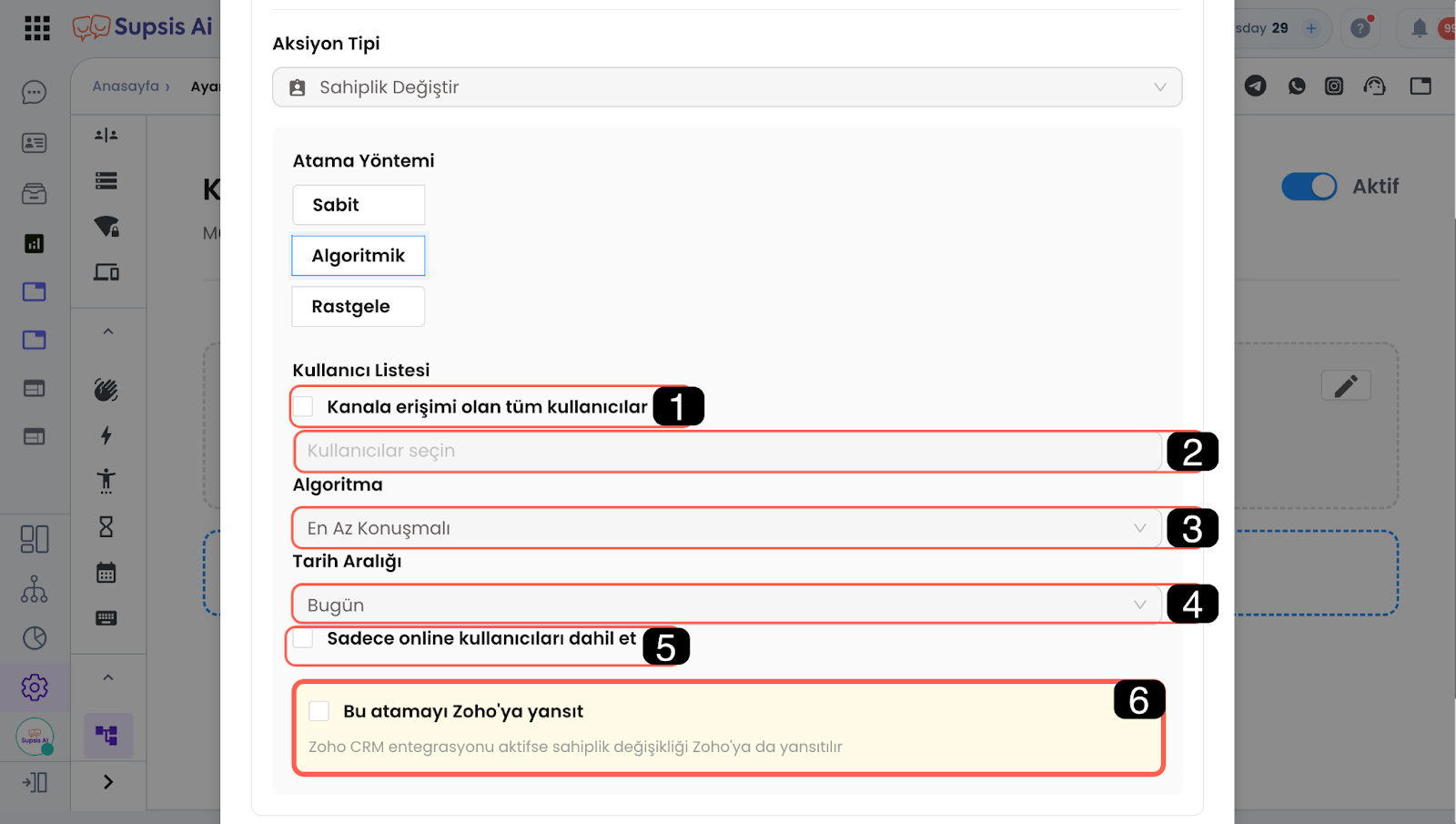1456x824 pixels.
Task: Click the lightning bolt sidebar icon
Action: coord(106,435)
